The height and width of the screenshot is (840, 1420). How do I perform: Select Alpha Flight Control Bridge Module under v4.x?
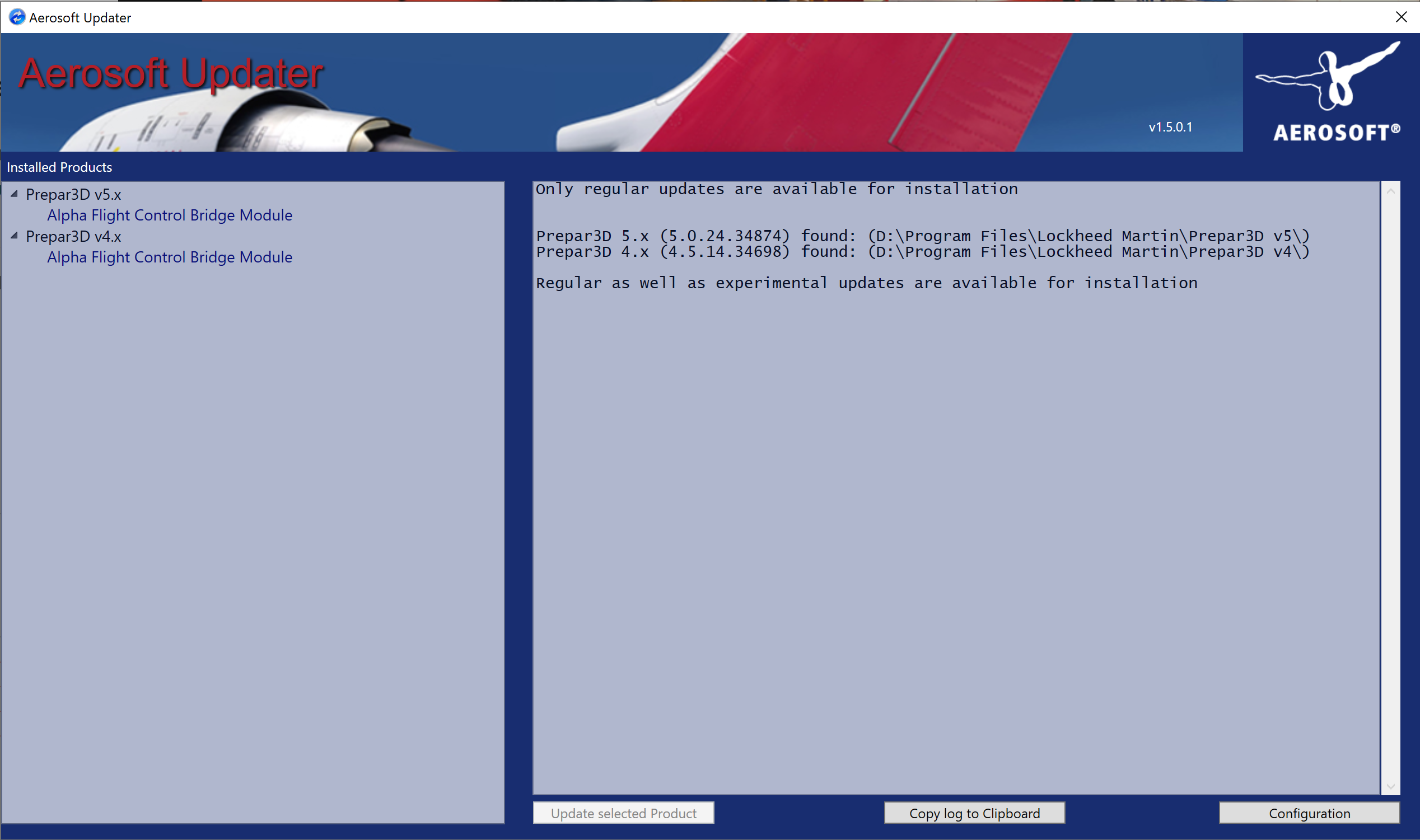click(170, 256)
